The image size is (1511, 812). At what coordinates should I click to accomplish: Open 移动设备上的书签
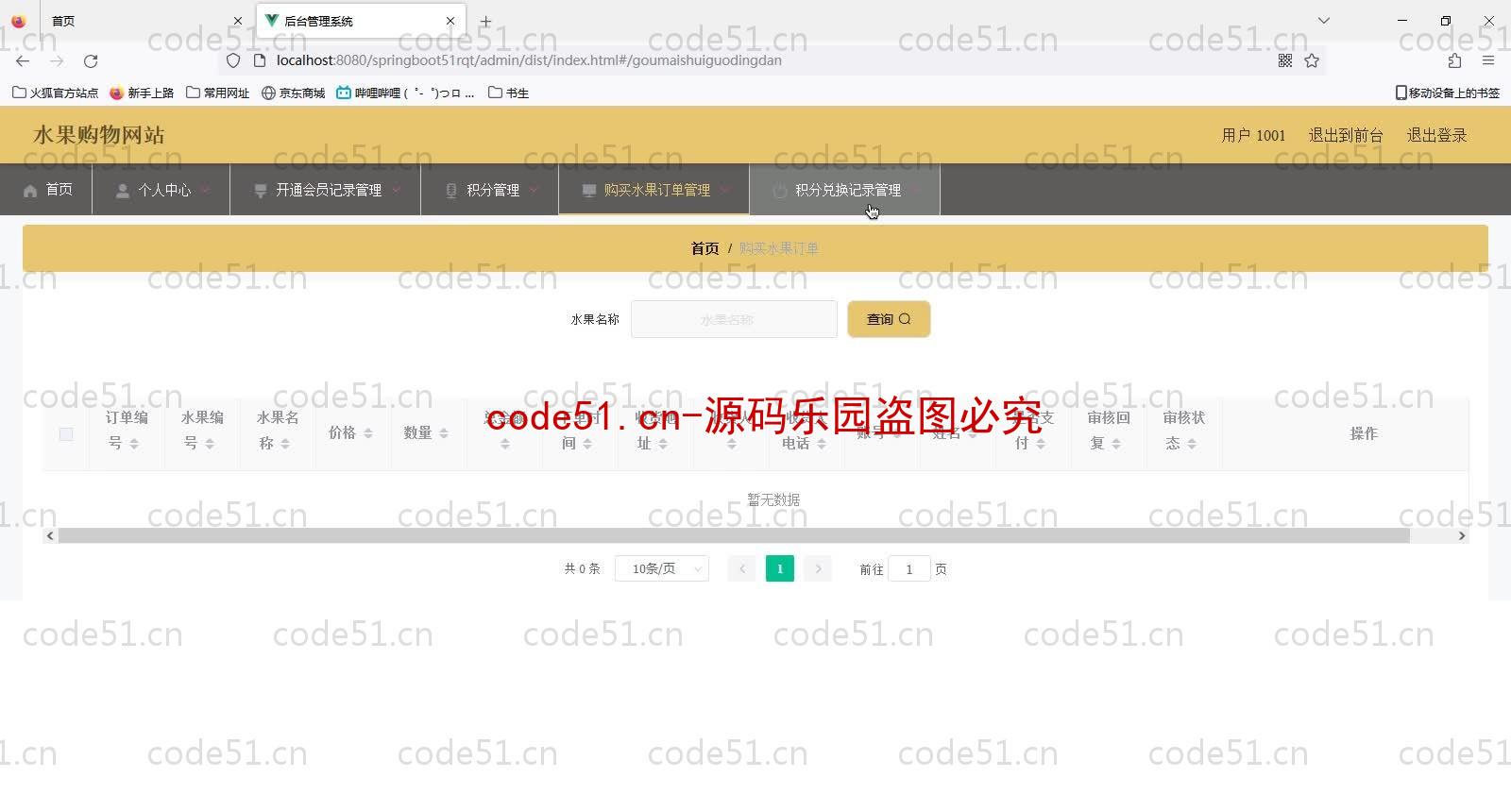click(1448, 93)
